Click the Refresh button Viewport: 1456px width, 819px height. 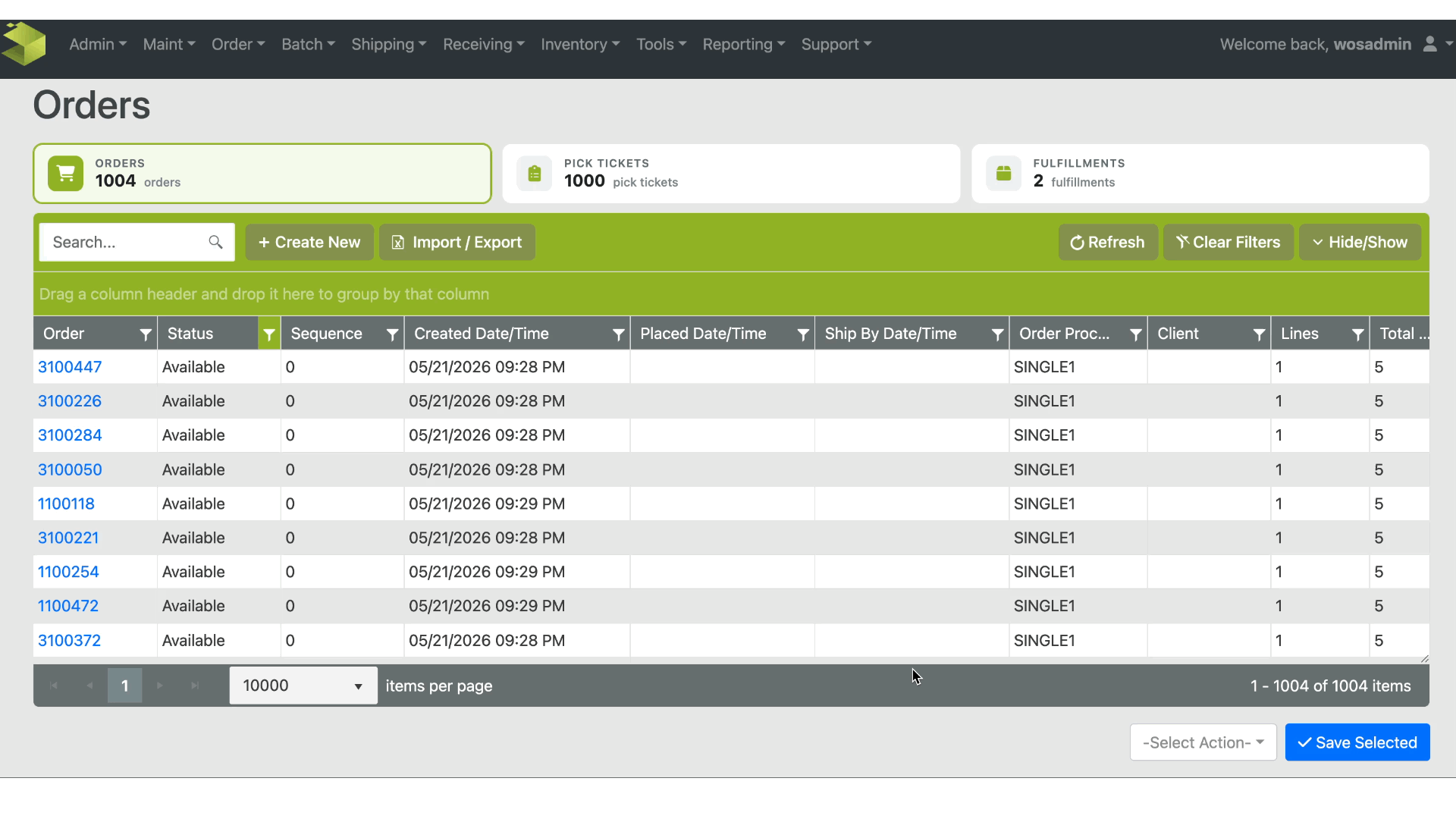pos(1108,242)
